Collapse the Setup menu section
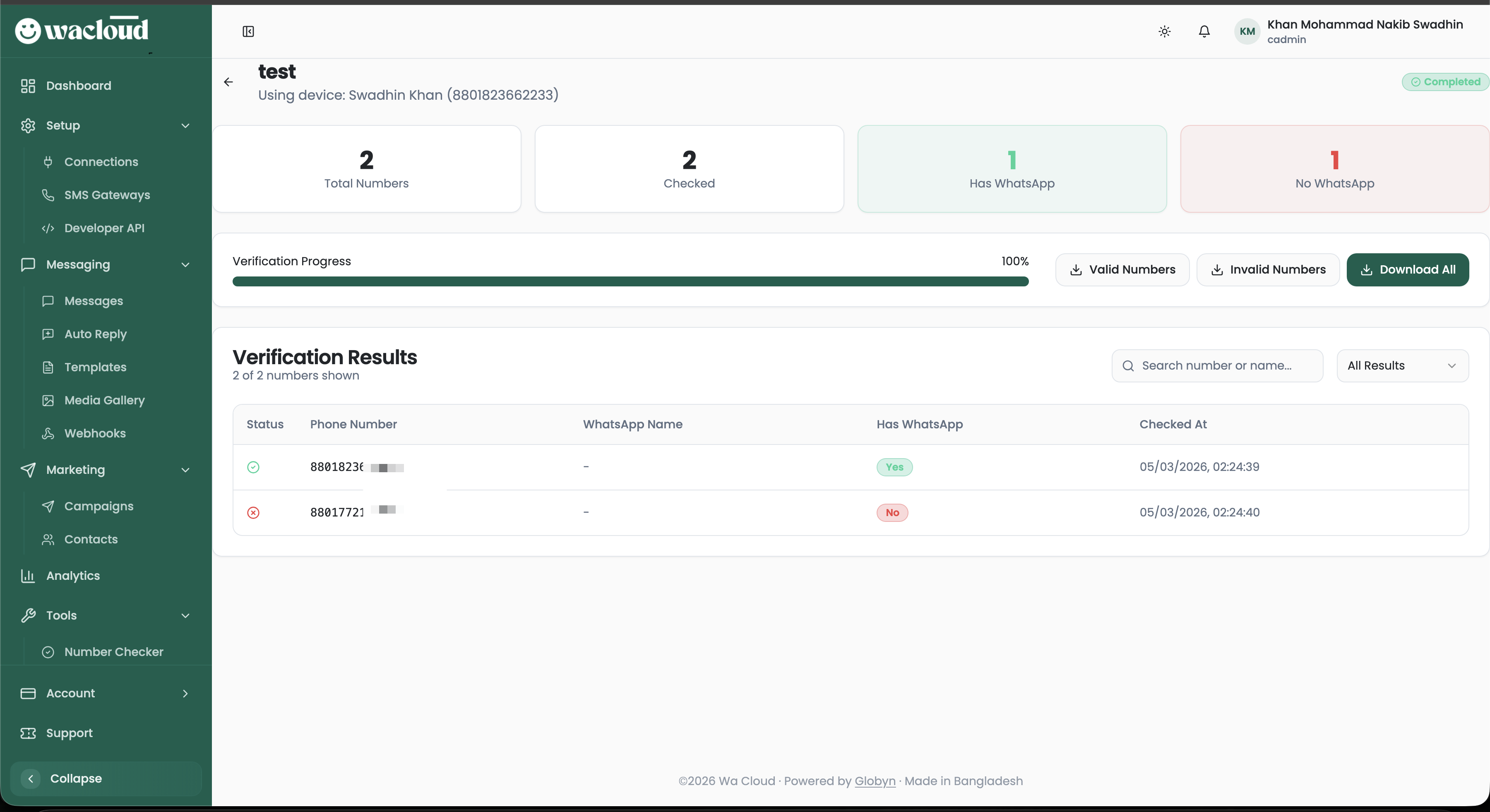 [x=185, y=125]
